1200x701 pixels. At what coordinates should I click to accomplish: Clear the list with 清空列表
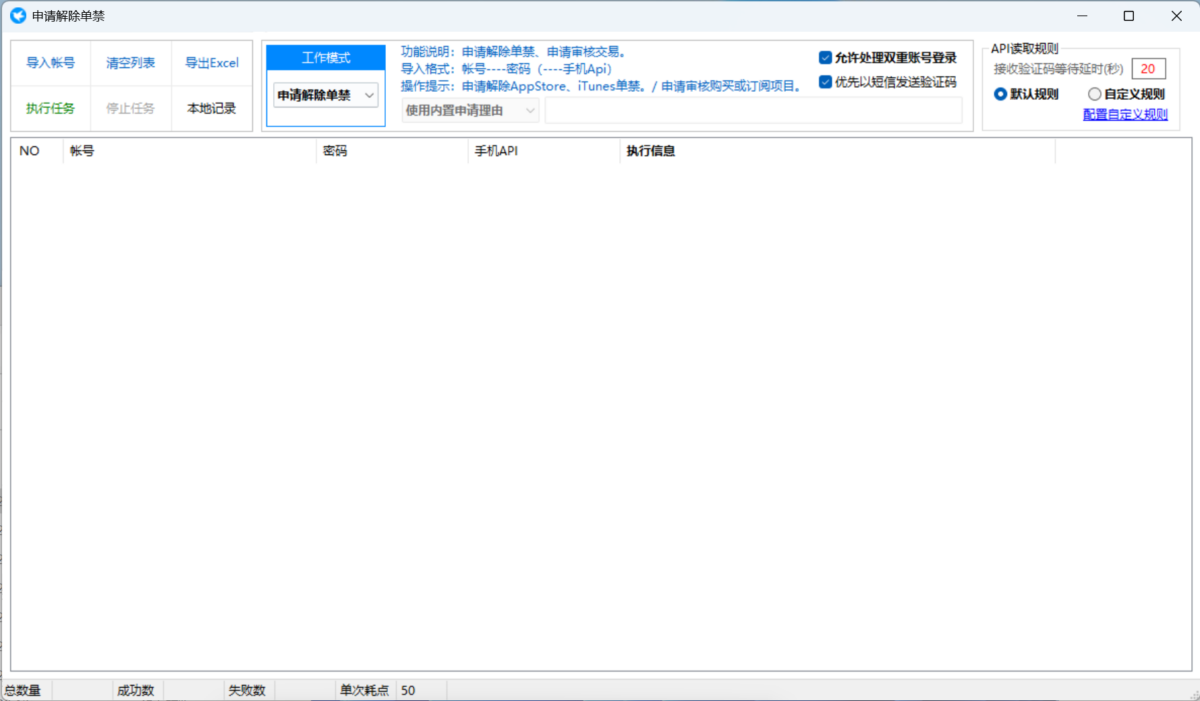(131, 63)
